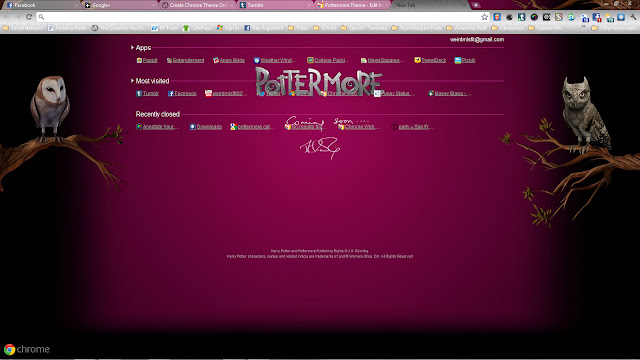Open the EF Tours bookmark
640x360 pixels.
tap(165, 28)
